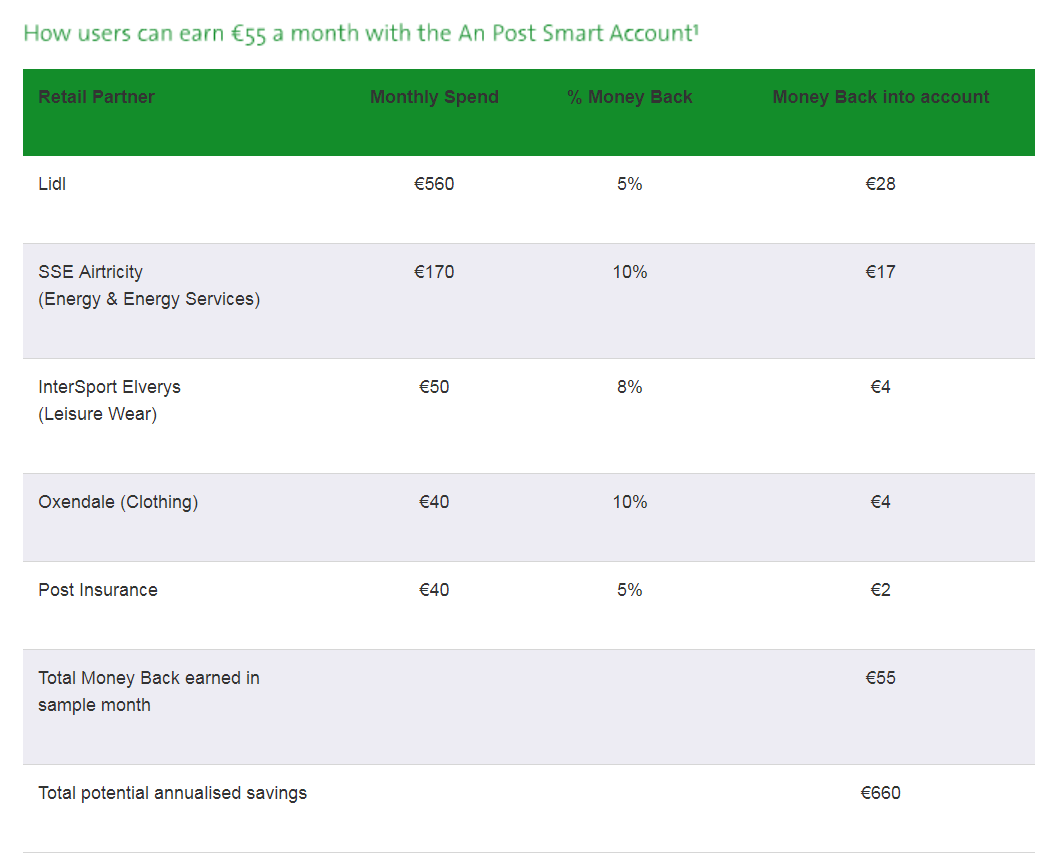Select the Retail Partner column header
Image resolution: width=1053 pixels, height=863 pixels.
96,97
